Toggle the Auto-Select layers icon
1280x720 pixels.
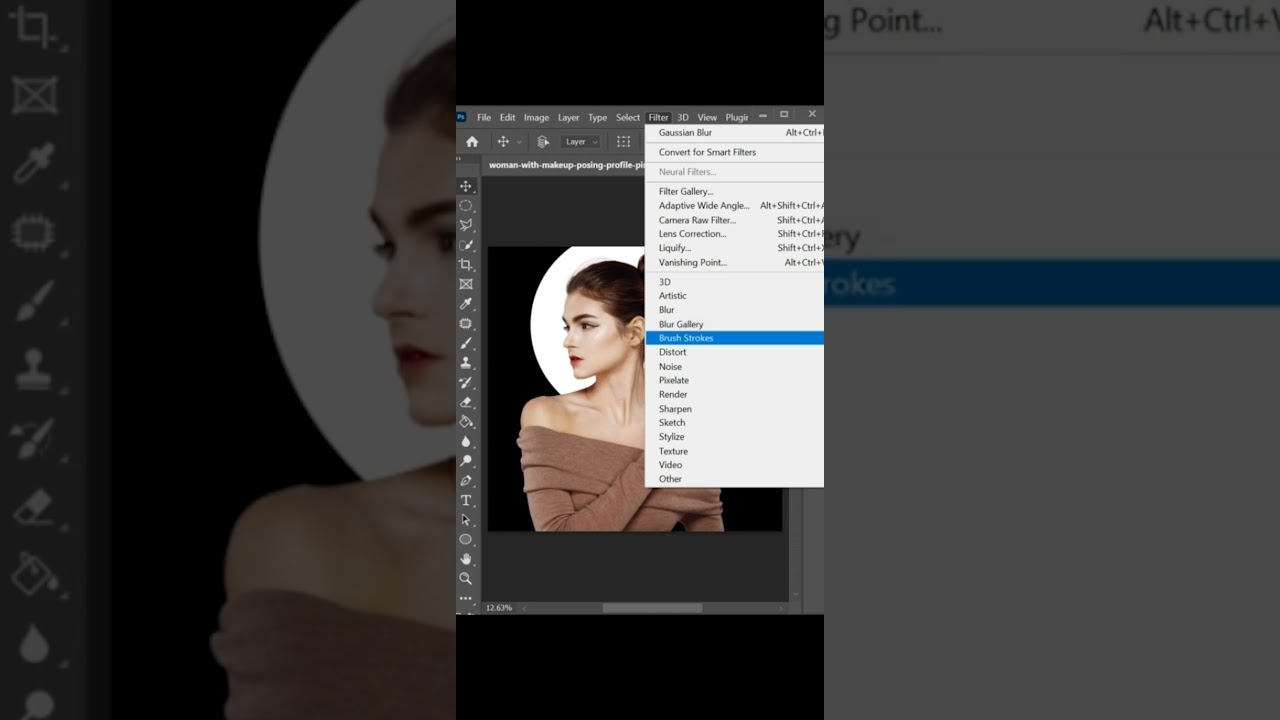[543, 142]
